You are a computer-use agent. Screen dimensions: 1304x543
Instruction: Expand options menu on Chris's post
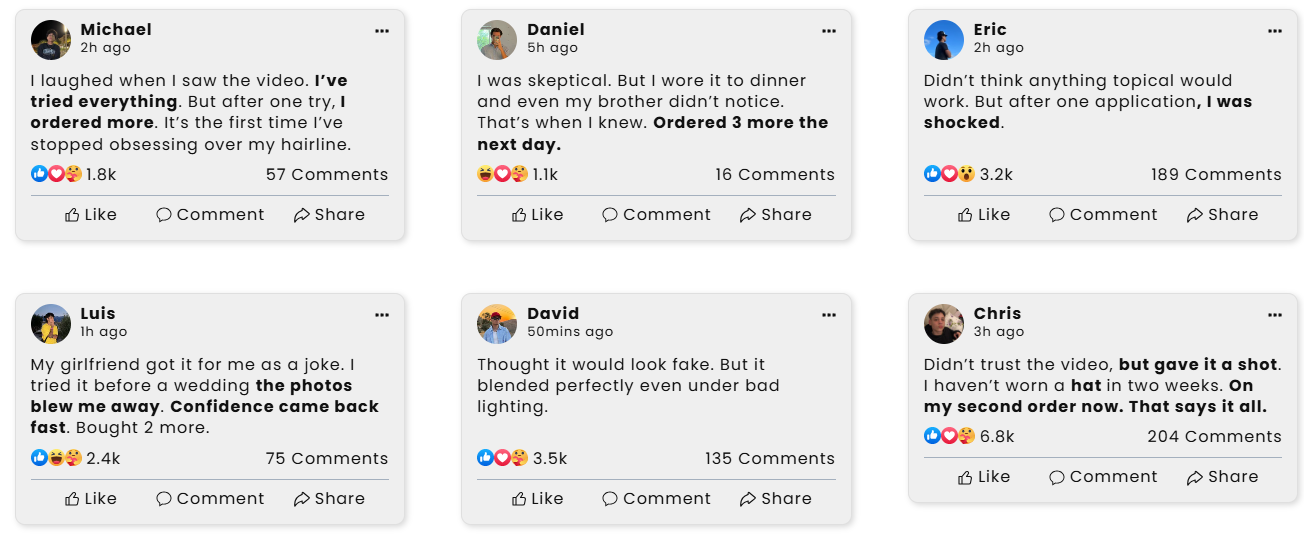[1275, 315]
